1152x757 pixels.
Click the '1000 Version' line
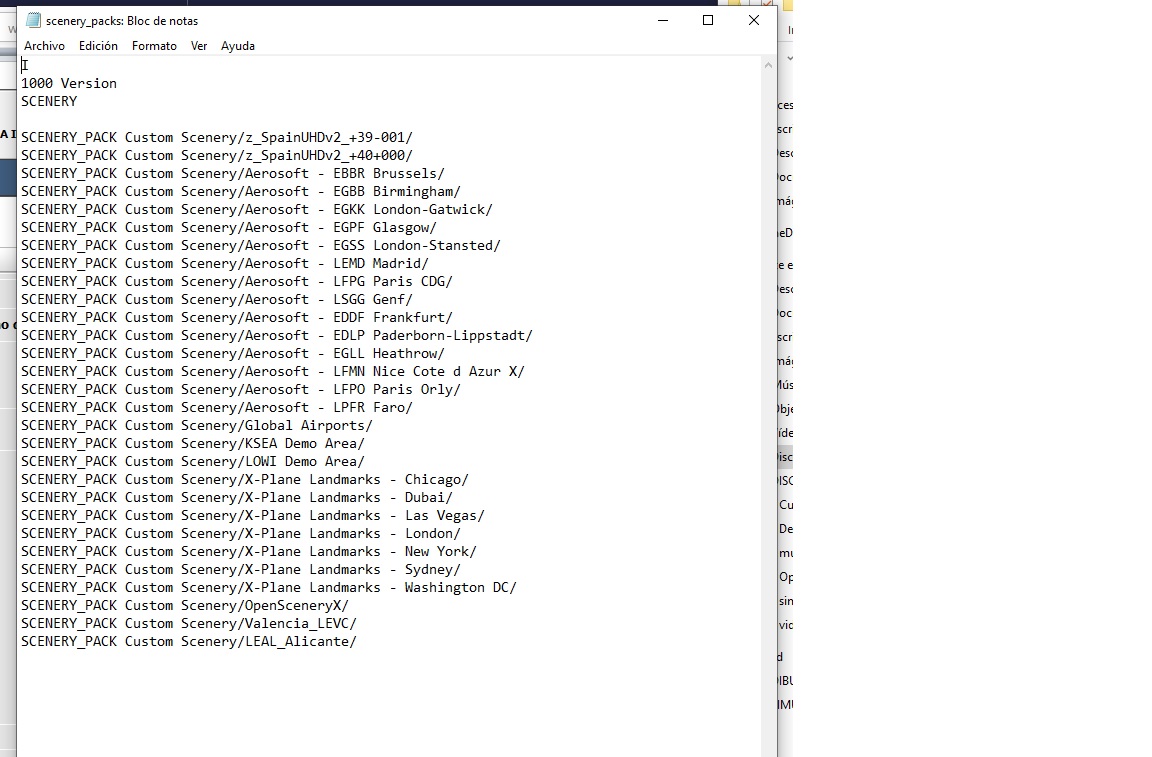[69, 84]
